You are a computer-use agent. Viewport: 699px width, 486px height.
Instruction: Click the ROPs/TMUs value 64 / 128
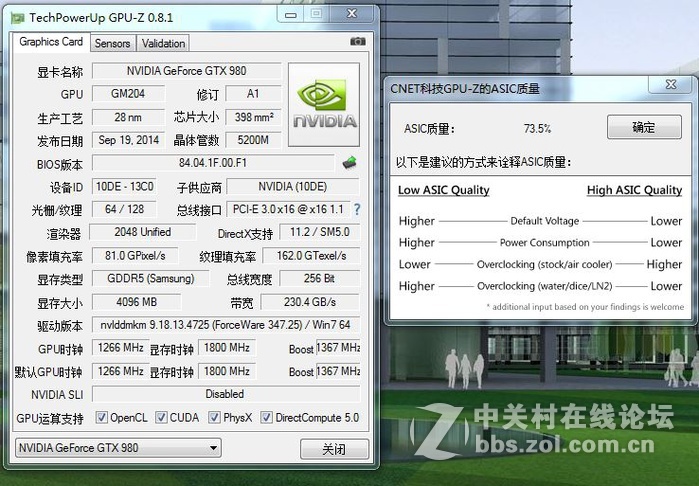tap(124, 209)
